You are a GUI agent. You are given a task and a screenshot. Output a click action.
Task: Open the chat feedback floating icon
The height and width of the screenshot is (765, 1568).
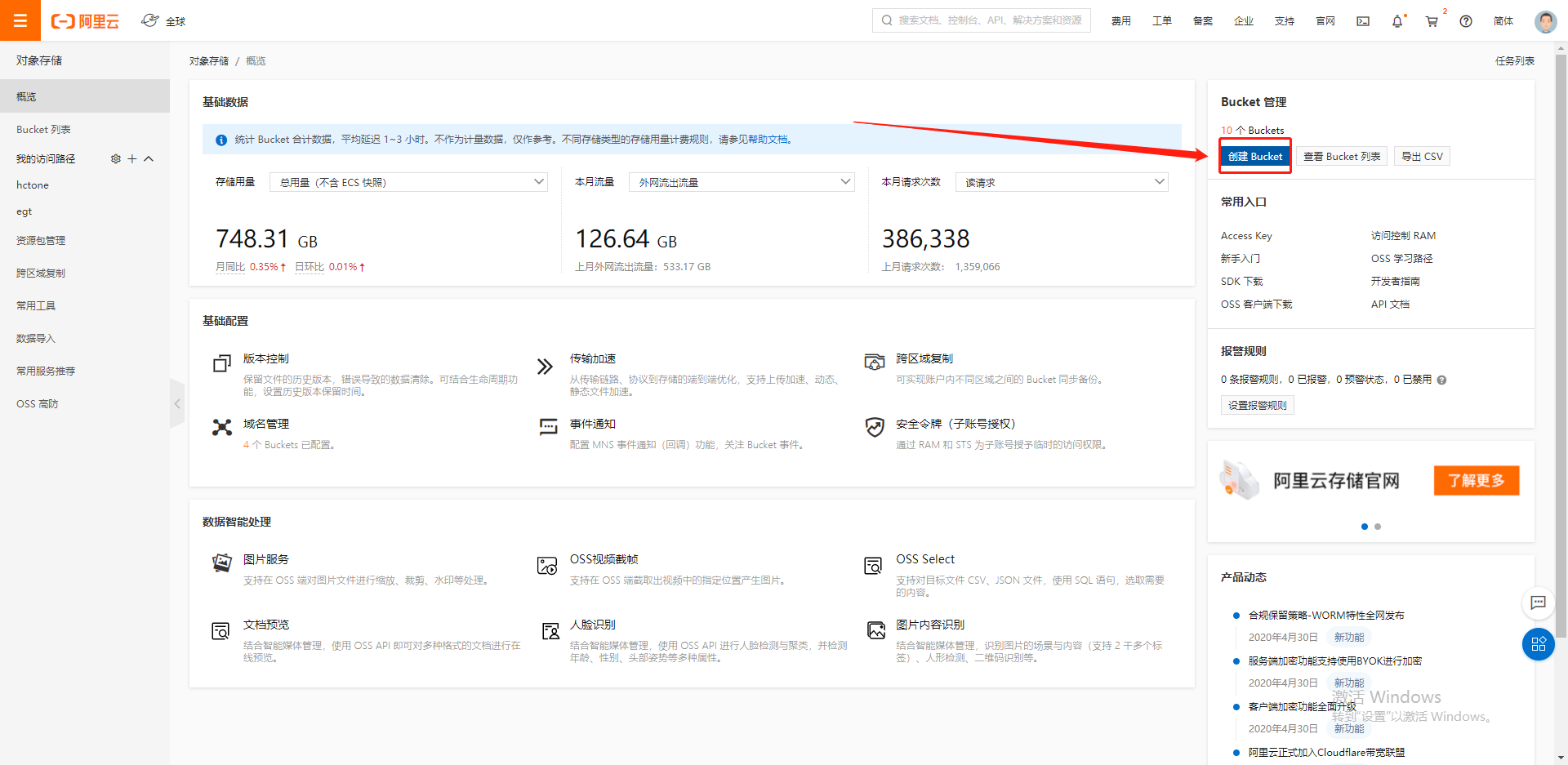pyautogui.click(x=1538, y=603)
